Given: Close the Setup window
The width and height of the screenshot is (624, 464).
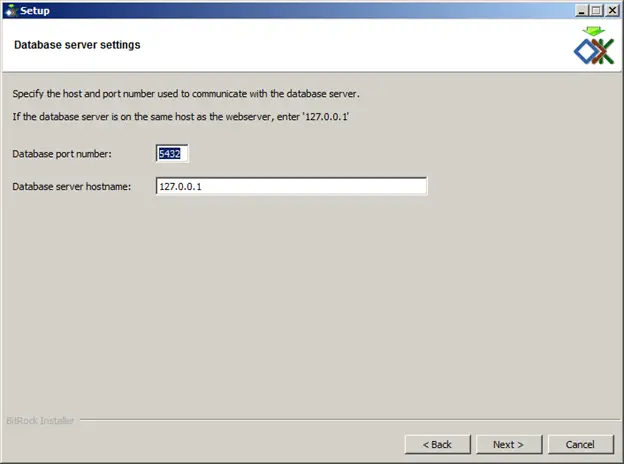Looking at the screenshot, I should [x=612, y=10].
